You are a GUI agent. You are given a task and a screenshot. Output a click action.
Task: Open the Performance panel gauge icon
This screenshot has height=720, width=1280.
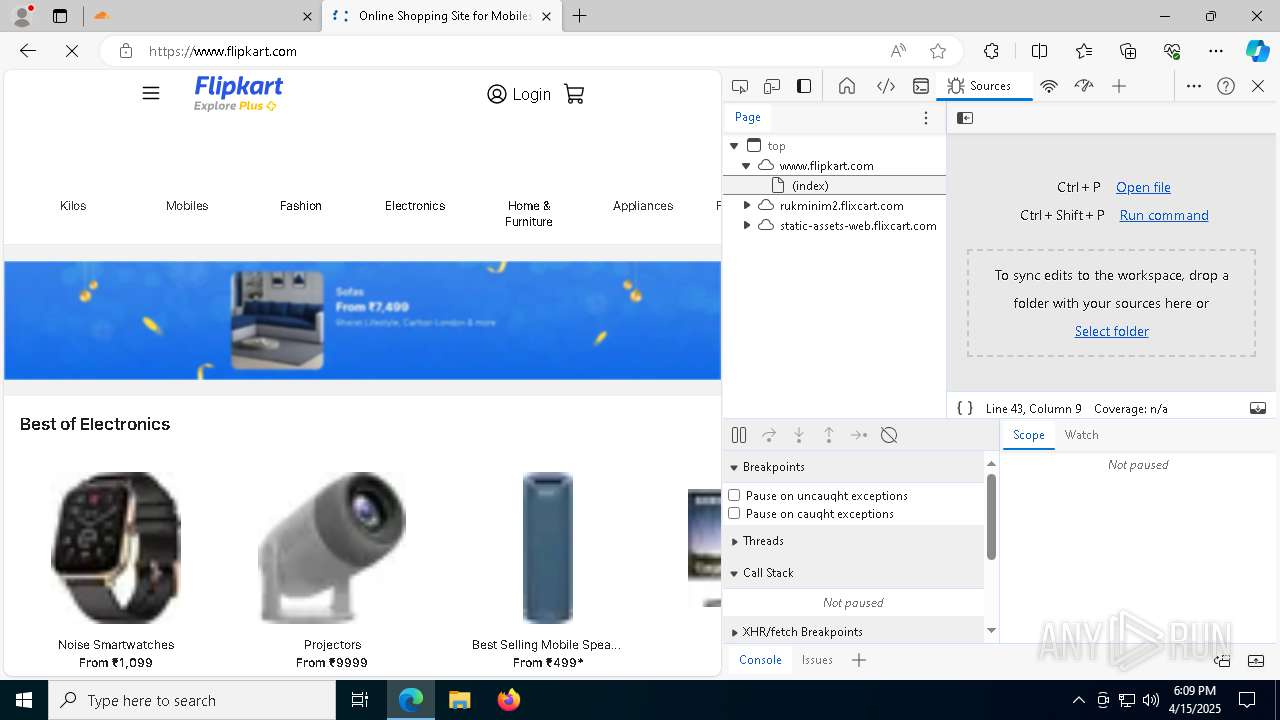tap(1084, 86)
